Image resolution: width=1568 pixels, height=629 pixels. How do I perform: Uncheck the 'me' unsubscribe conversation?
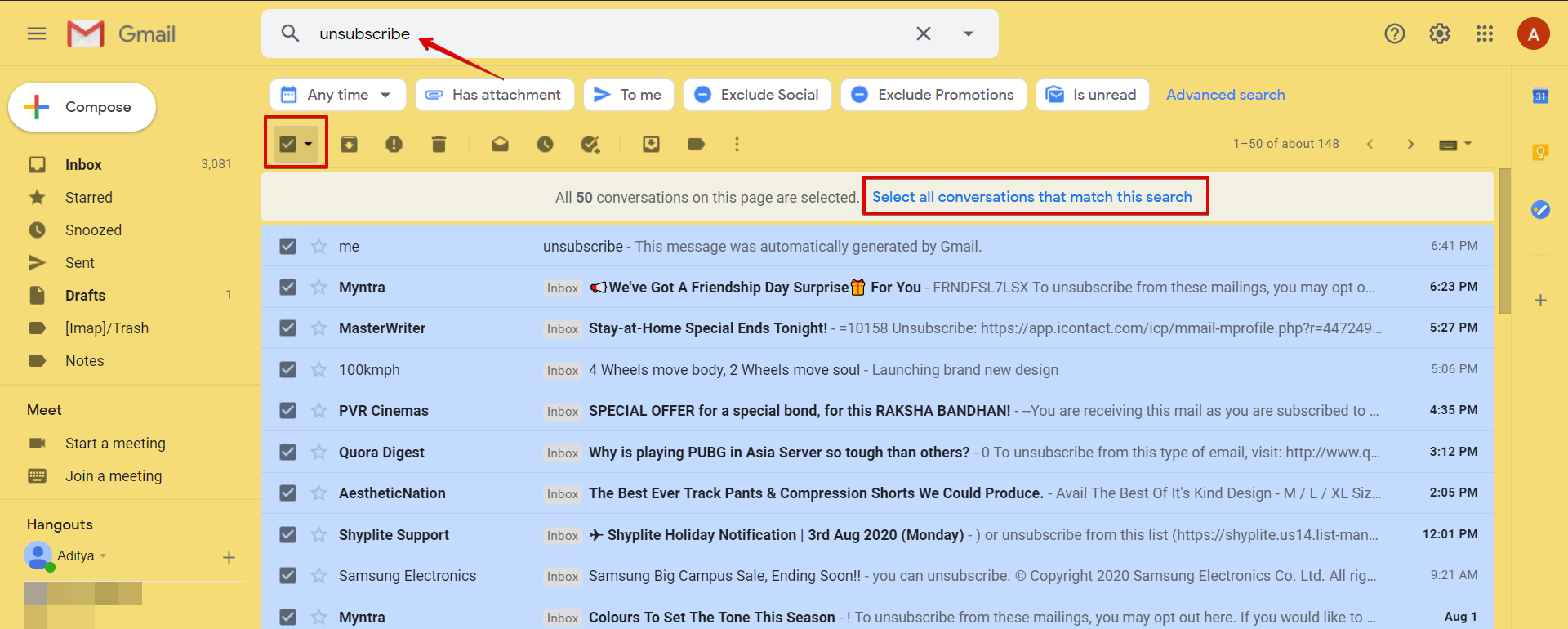click(287, 246)
